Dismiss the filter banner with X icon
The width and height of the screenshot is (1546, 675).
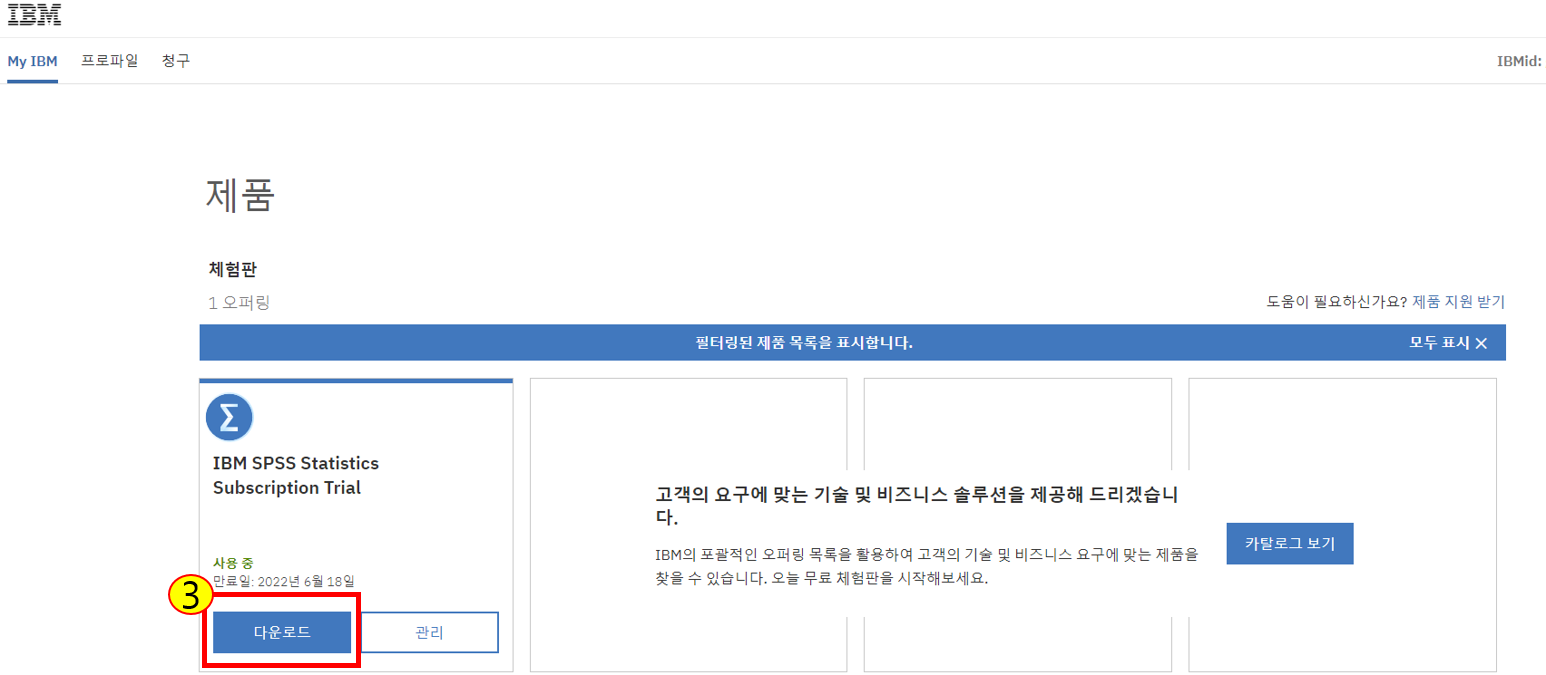(x=1481, y=343)
